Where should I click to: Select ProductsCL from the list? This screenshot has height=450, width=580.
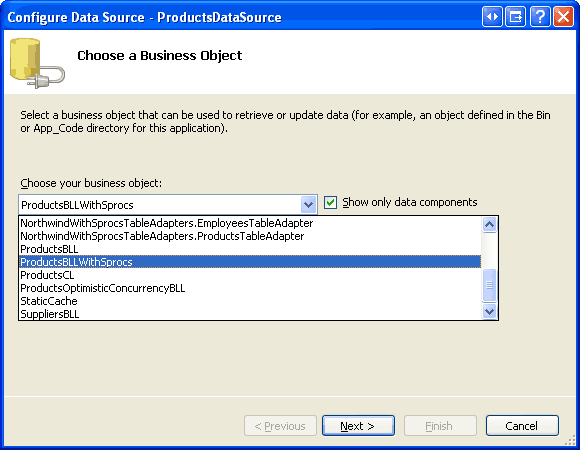250,275
